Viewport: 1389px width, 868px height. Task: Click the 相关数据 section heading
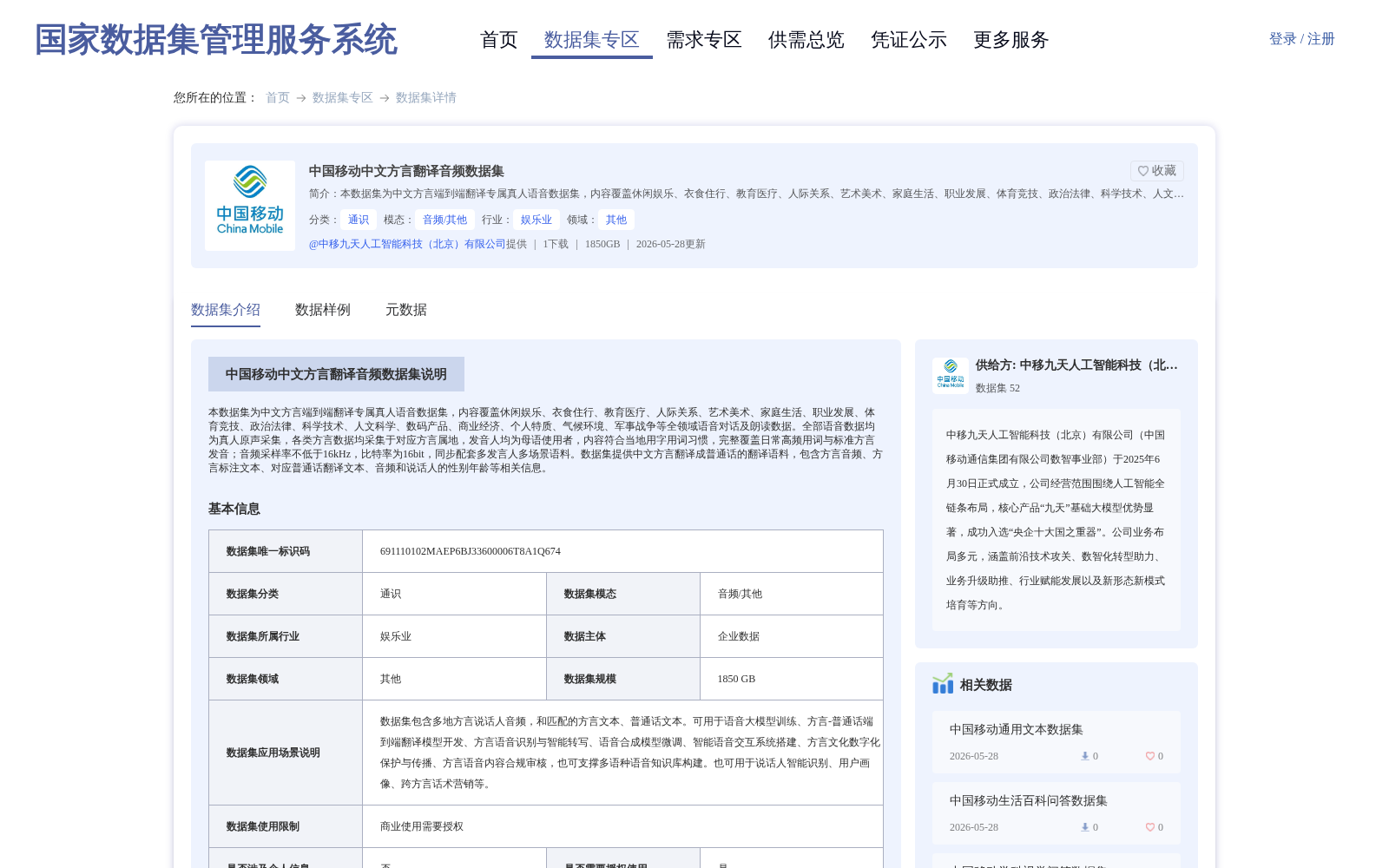tap(986, 685)
